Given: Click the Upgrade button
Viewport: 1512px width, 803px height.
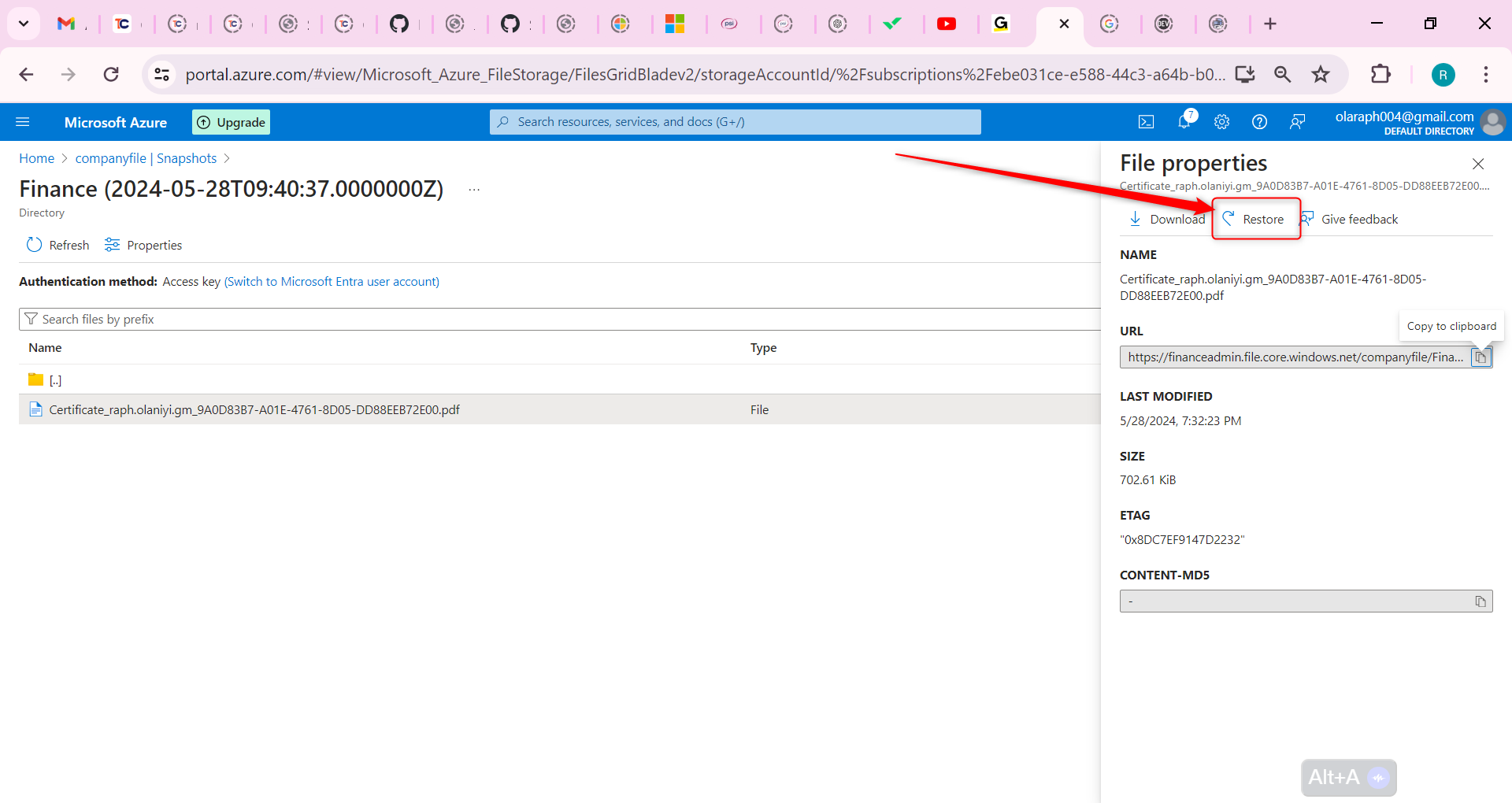Looking at the screenshot, I should coord(231,122).
